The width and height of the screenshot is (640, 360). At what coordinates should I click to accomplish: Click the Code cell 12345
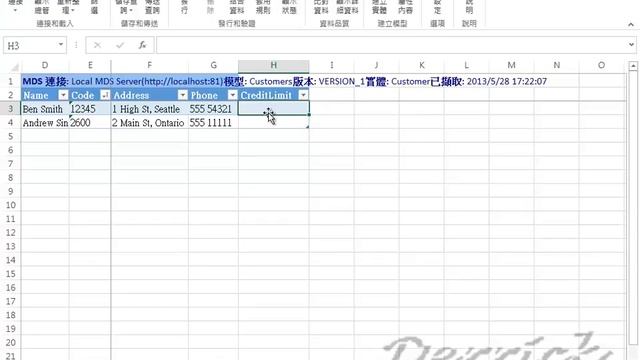(90, 109)
